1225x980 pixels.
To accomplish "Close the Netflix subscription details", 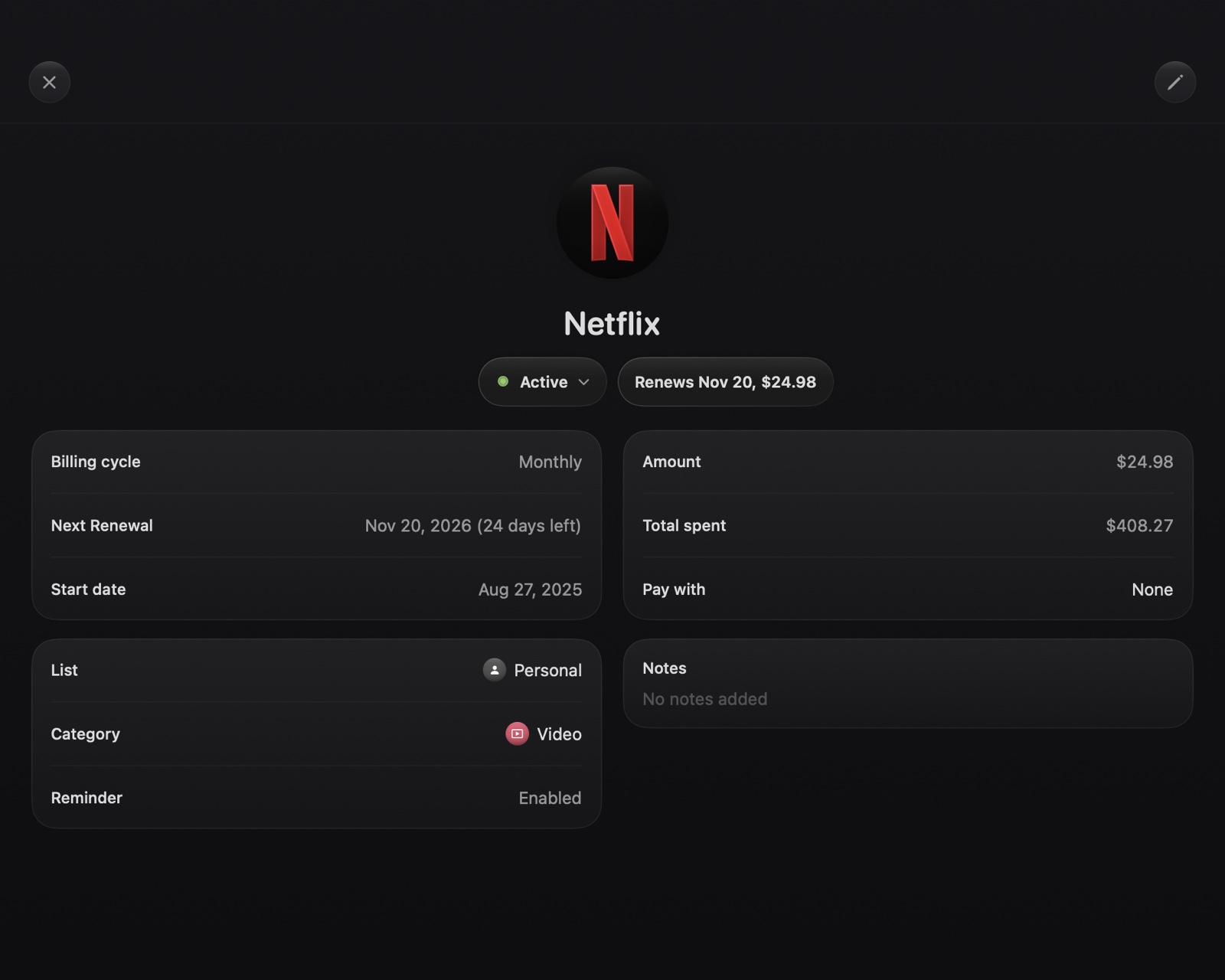I will (x=50, y=82).
